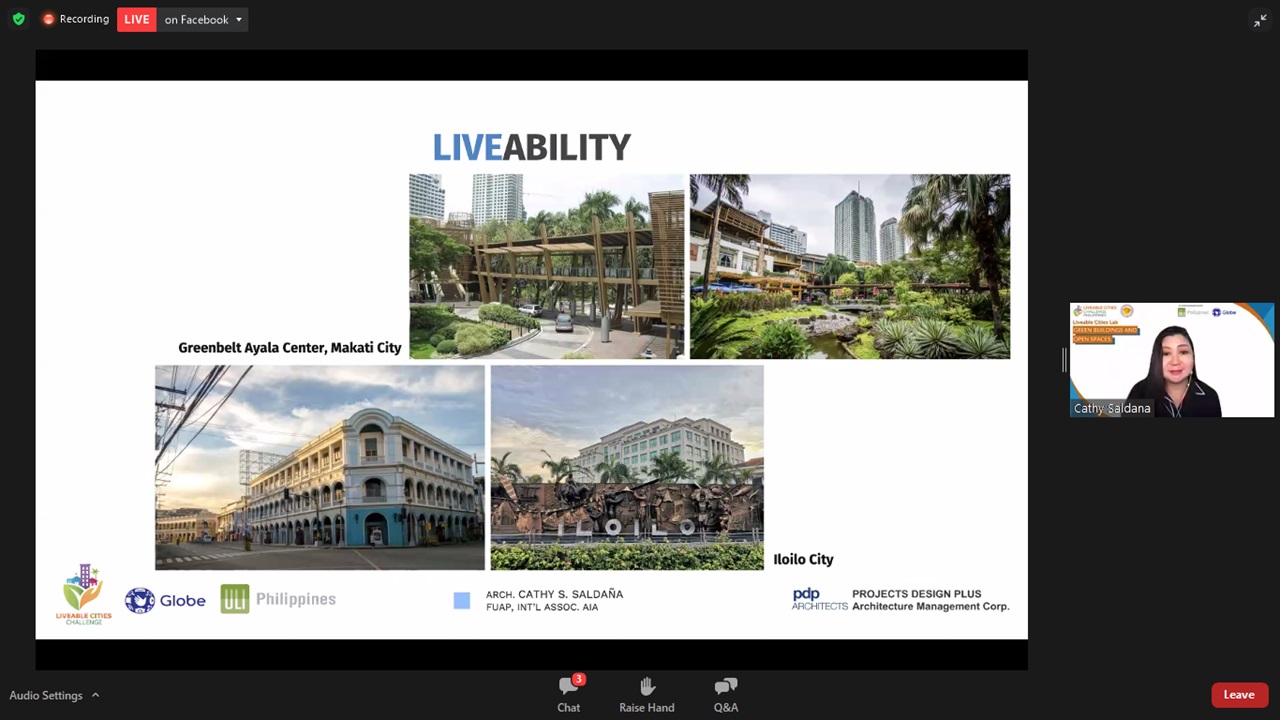Toggle Raise Hand
Viewport: 1280px width, 720px height.
646,693
